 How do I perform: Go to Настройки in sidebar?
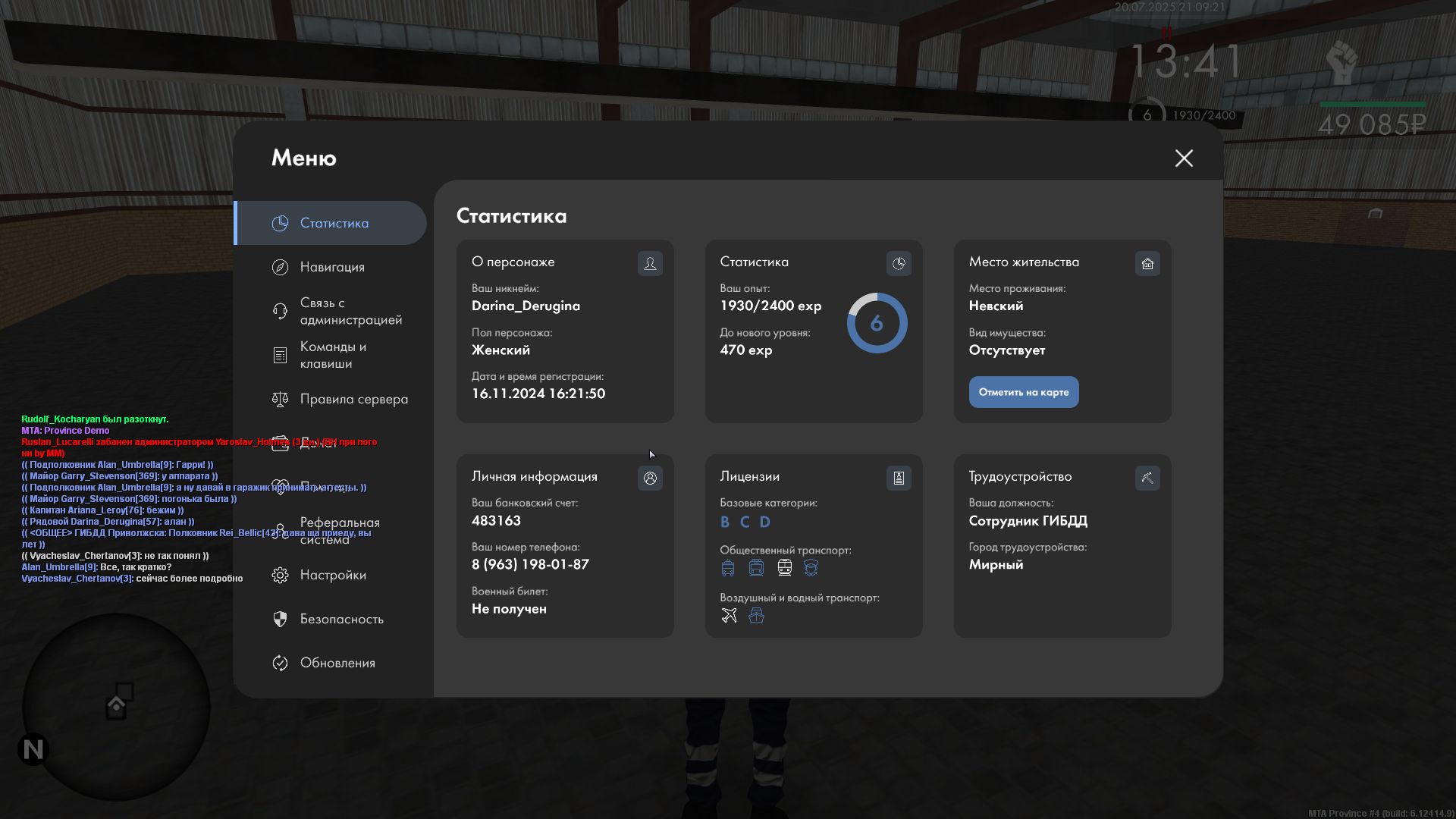click(332, 575)
